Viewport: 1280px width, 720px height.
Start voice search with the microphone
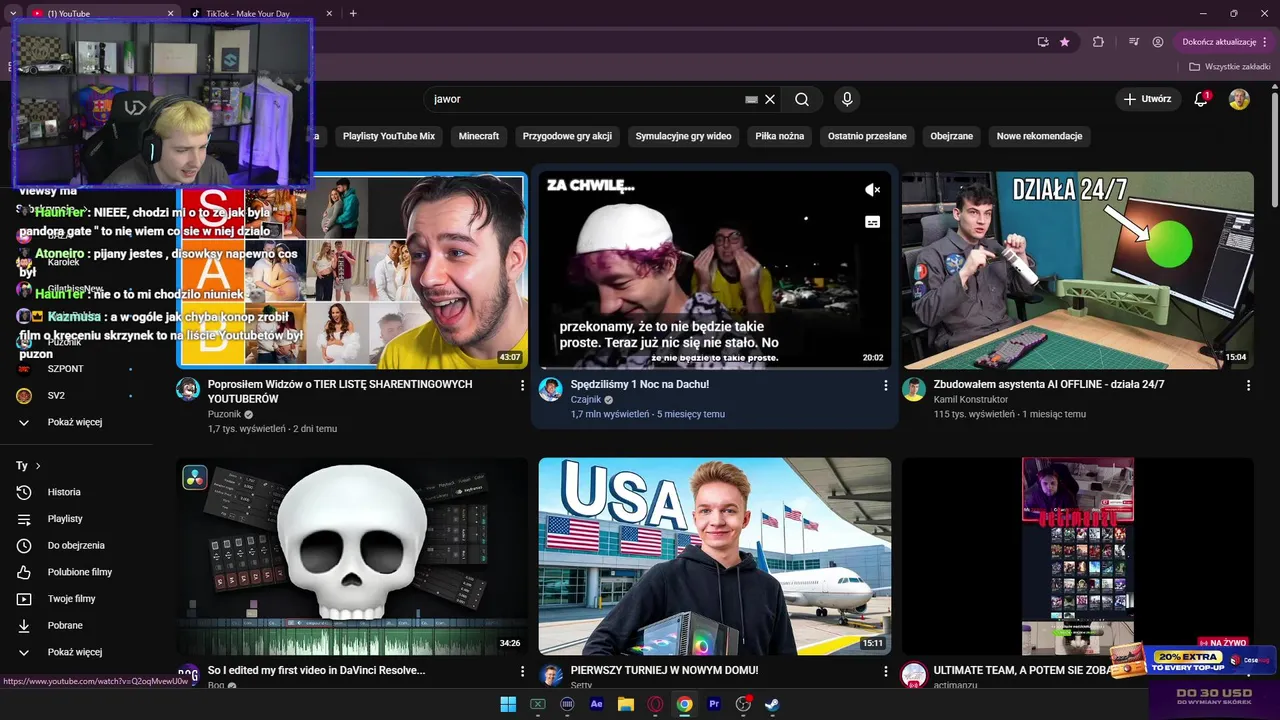(847, 99)
